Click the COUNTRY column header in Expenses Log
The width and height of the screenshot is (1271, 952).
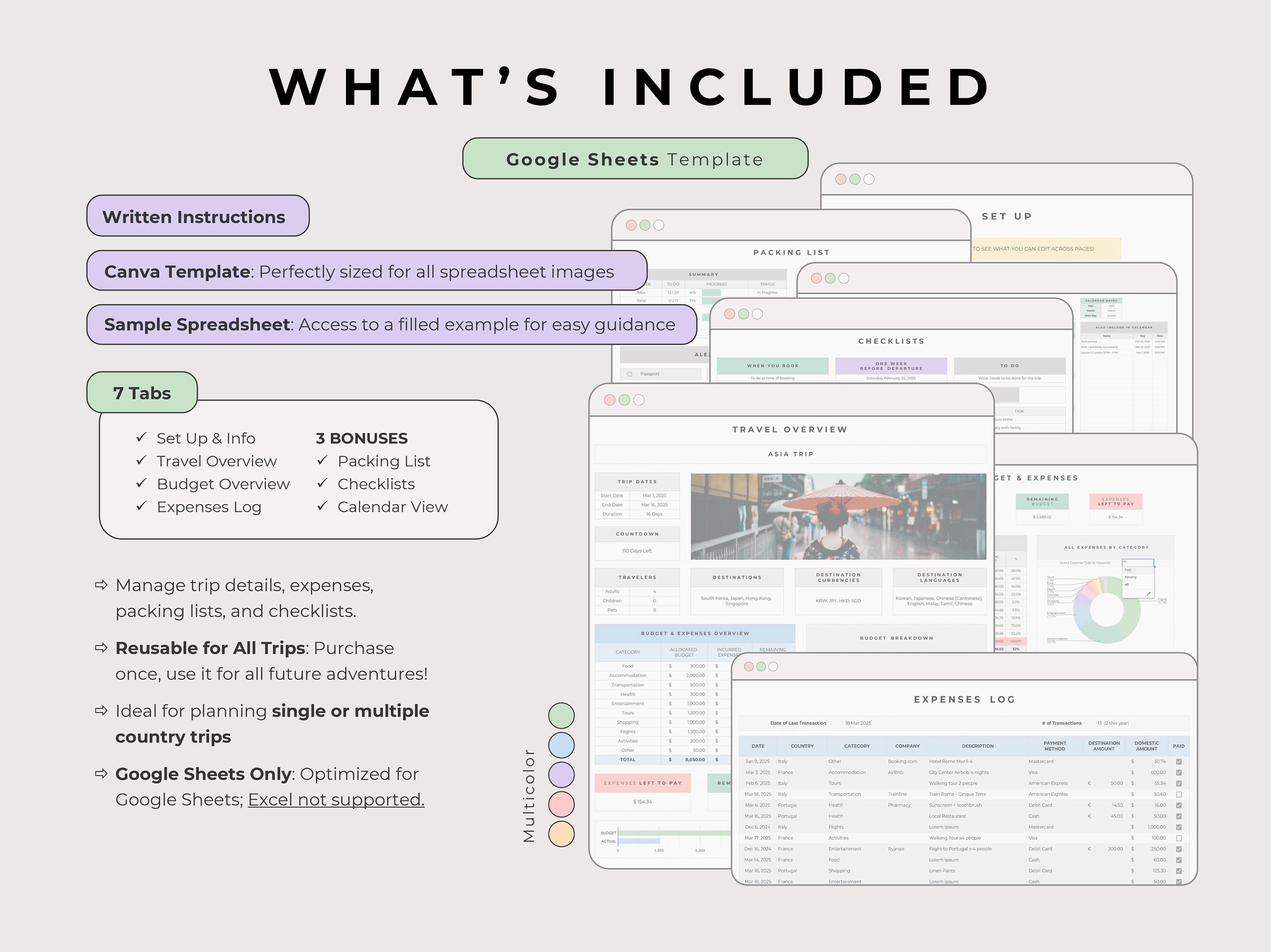802,746
